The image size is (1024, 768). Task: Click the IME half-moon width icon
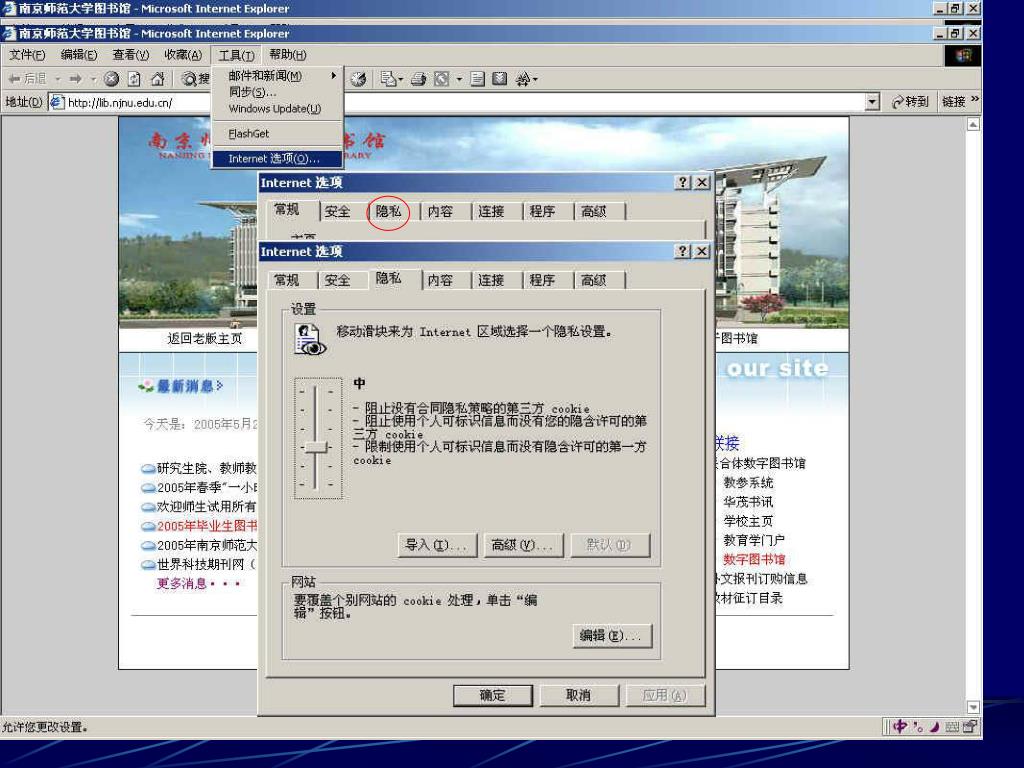[934, 726]
